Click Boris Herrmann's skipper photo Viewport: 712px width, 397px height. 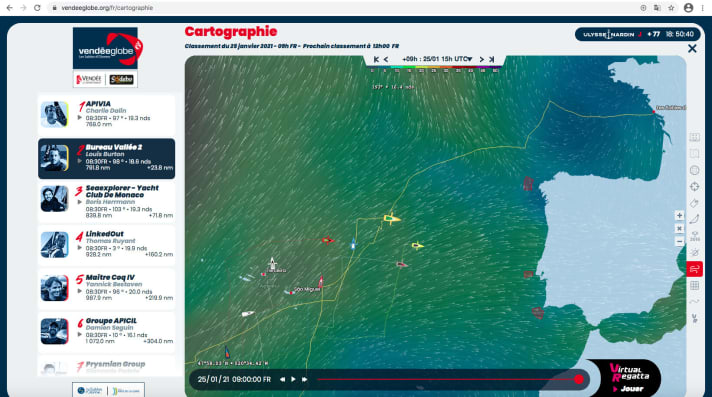pos(54,199)
